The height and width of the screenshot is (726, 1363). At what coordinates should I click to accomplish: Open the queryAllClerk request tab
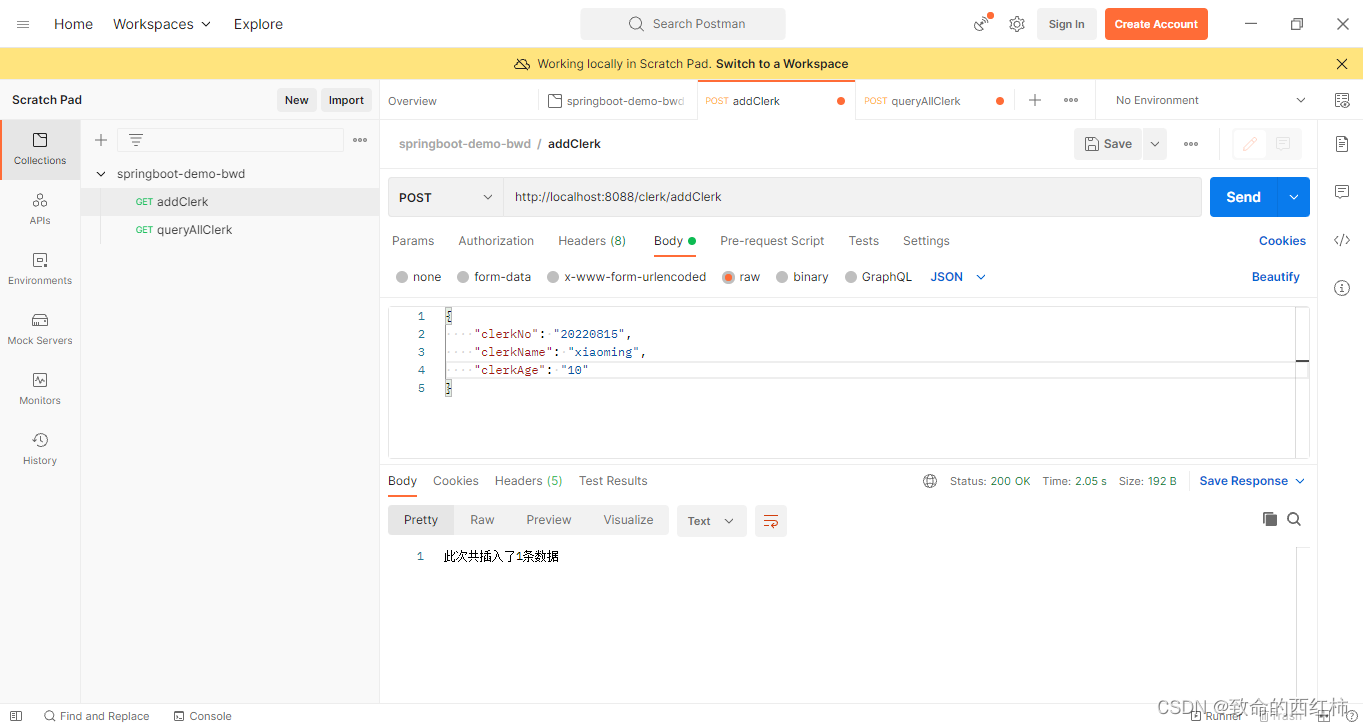[x=934, y=101]
